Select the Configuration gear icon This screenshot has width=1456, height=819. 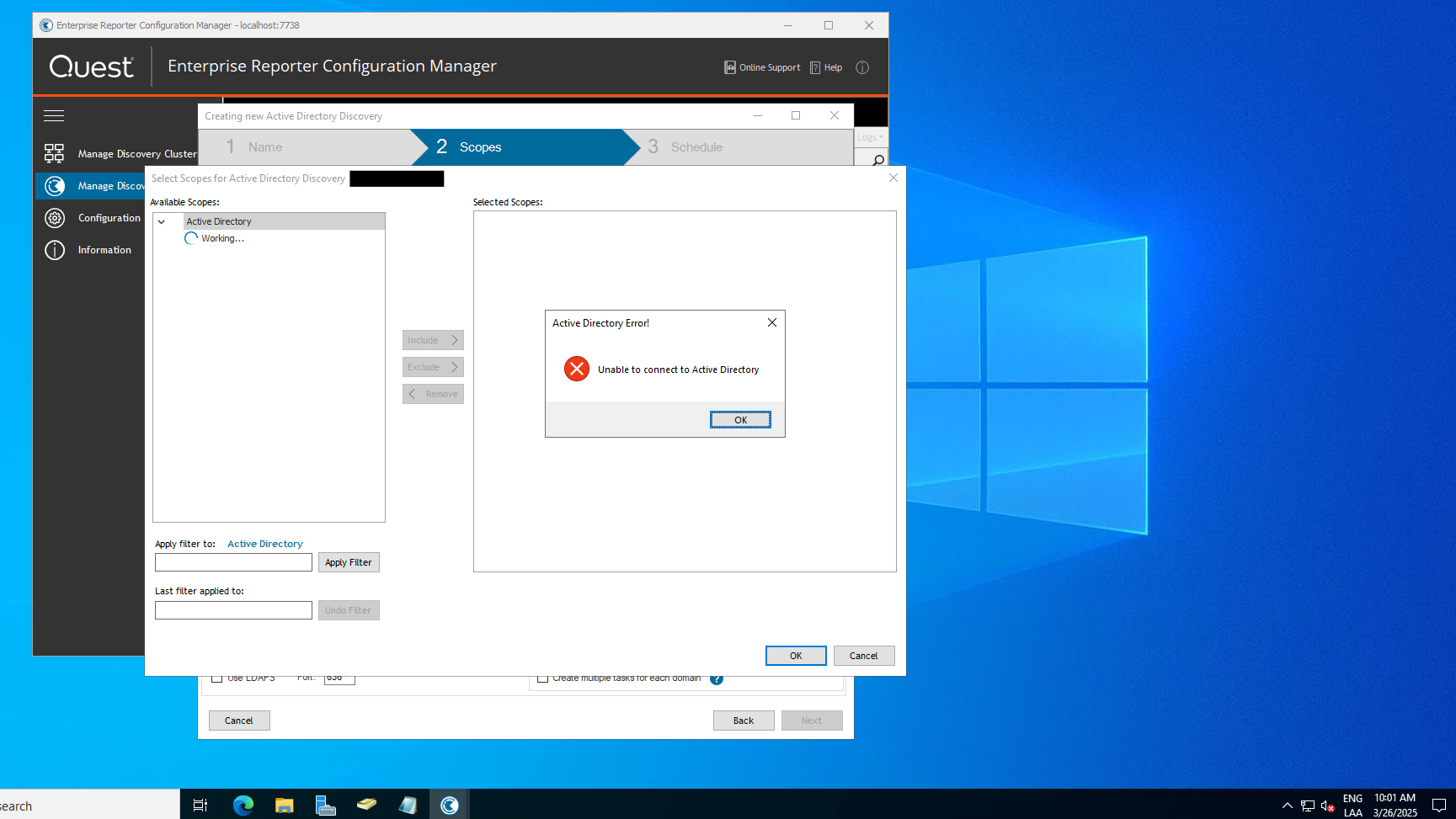55,218
